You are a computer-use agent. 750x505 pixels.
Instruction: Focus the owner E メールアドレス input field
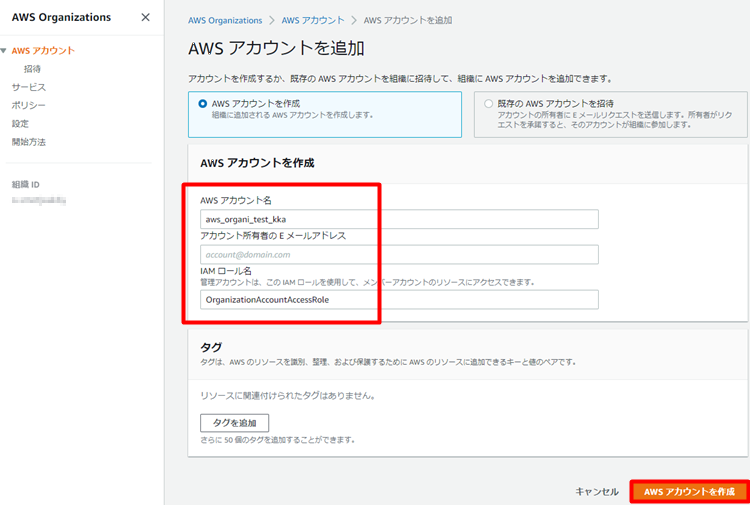pos(399,254)
